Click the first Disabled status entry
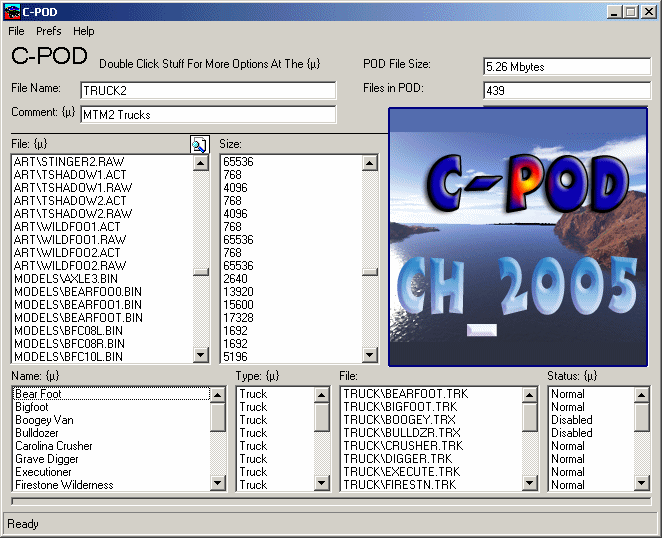 (571, 420)
